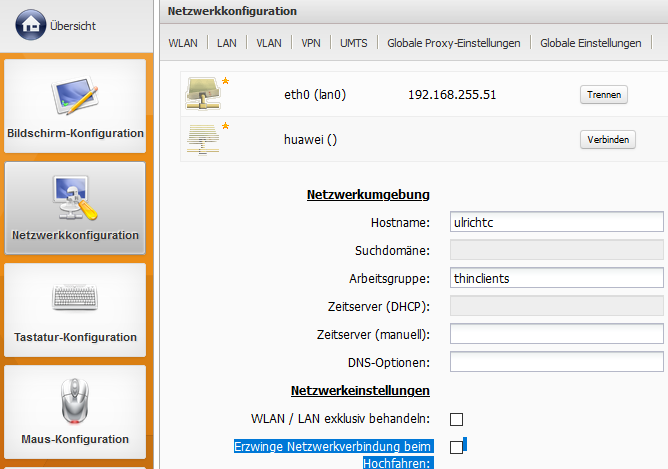
Task: Open Tastatur-Konfiguration keyboard icon
Action: pyautogui.click(x=75, y=299)
